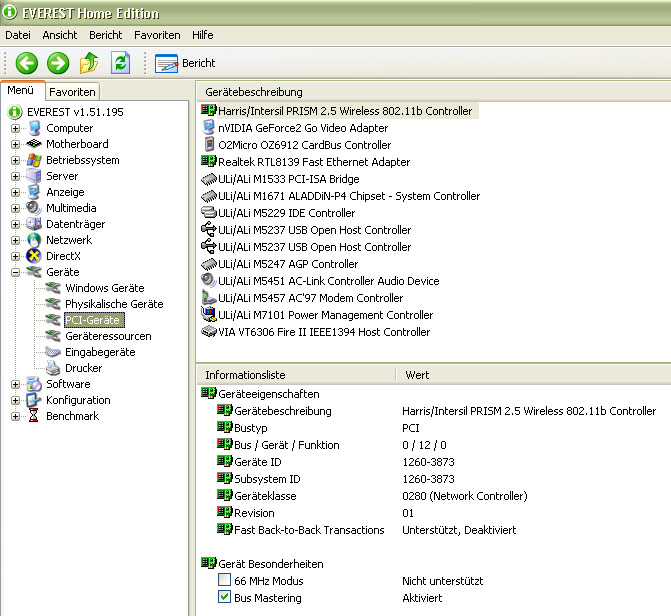Select Windows Geräte in the tree

(x=104, y=288)
